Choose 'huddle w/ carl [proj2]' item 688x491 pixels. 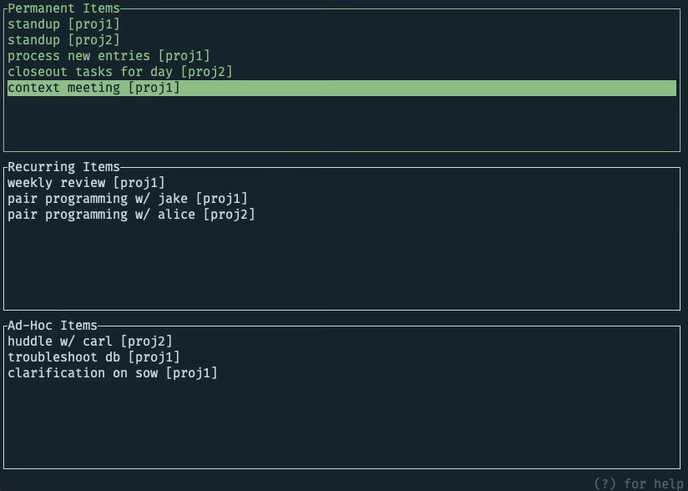[x=90, y=341]
